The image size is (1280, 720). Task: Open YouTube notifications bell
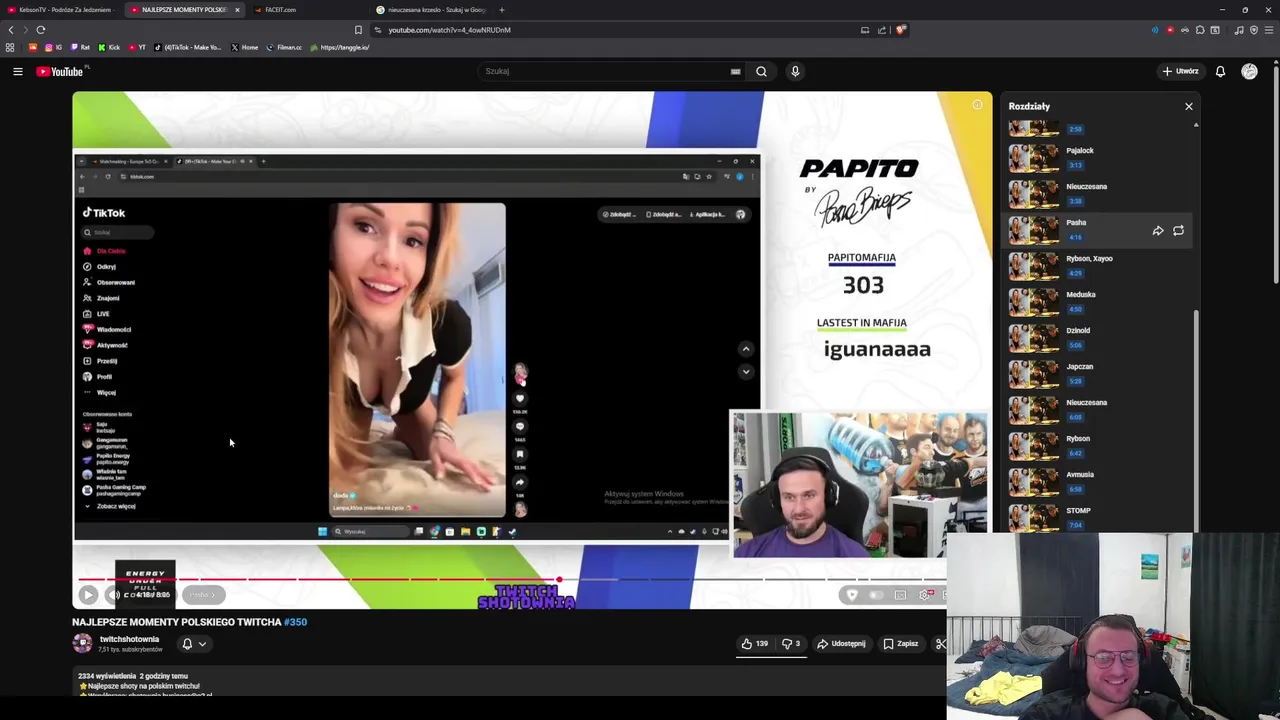coord(1220,71)
